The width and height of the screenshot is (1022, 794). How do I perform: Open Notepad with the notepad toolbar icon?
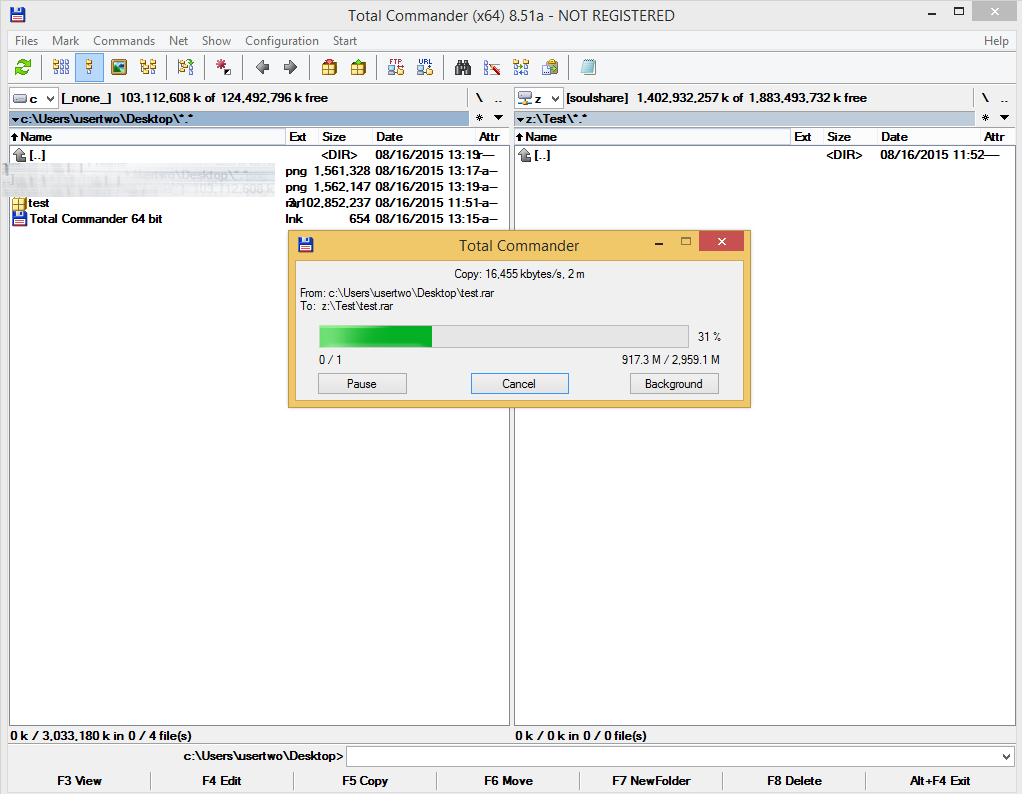(x=588, y=67)
